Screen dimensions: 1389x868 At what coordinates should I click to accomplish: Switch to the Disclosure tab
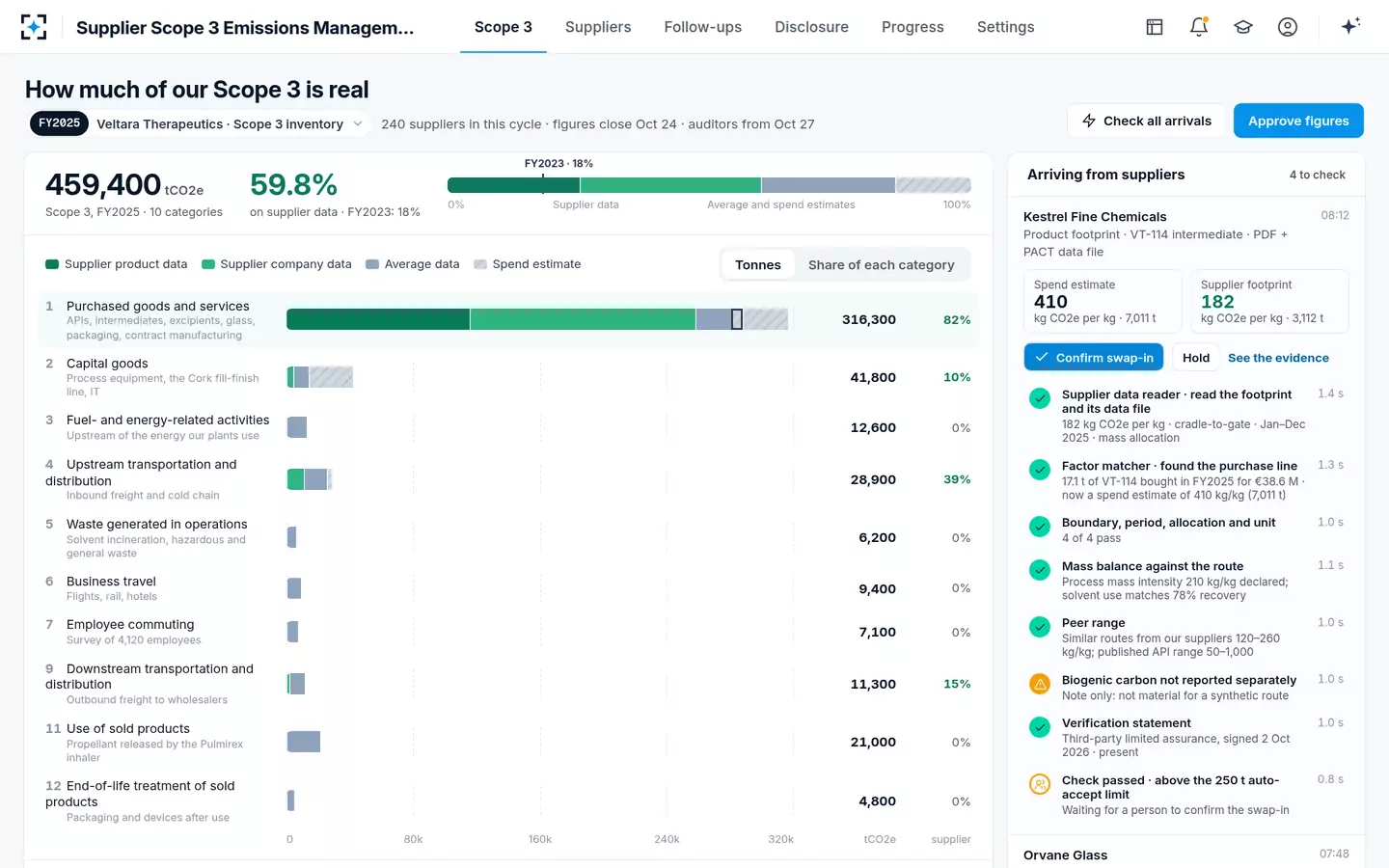point(812,27)
